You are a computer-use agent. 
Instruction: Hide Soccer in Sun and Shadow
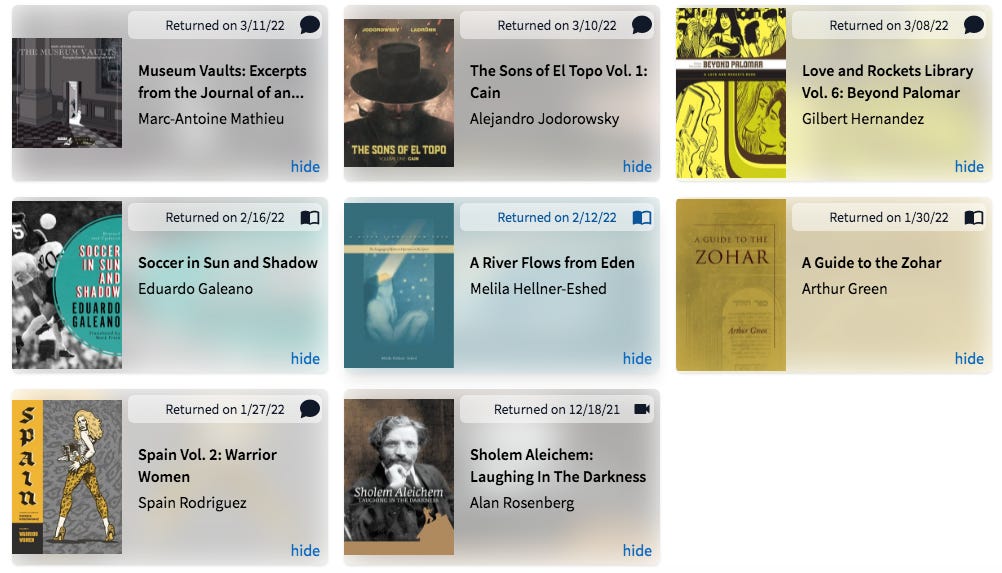[x=305, y=359]
